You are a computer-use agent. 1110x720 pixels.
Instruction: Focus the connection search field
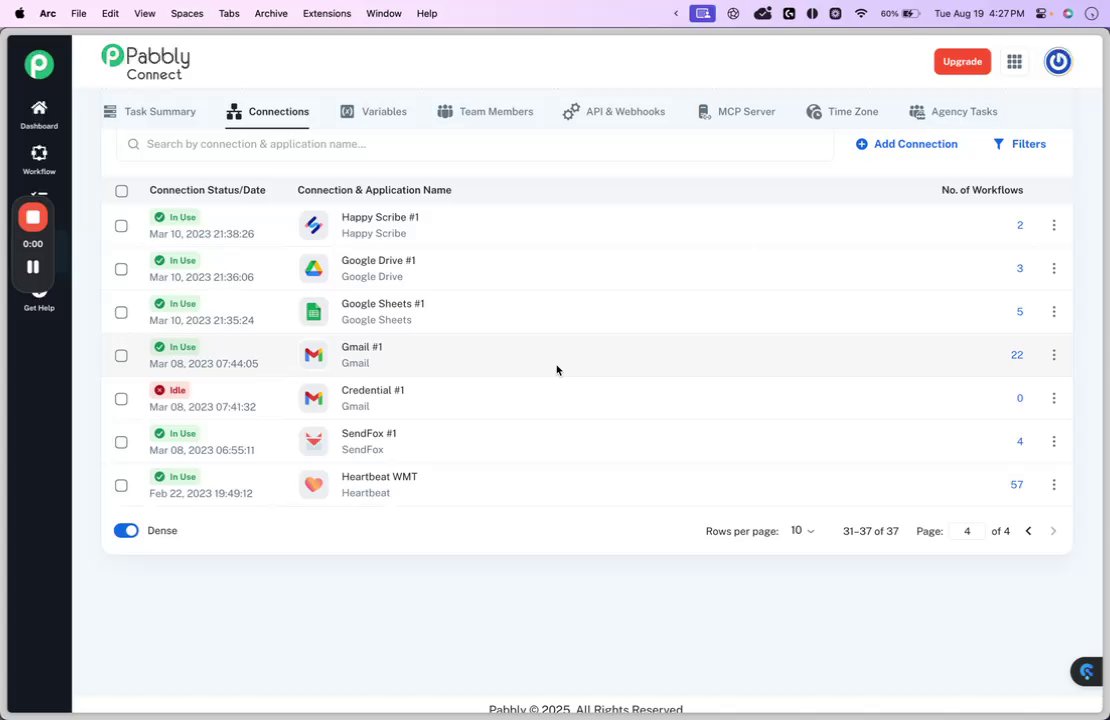point(475,144)
